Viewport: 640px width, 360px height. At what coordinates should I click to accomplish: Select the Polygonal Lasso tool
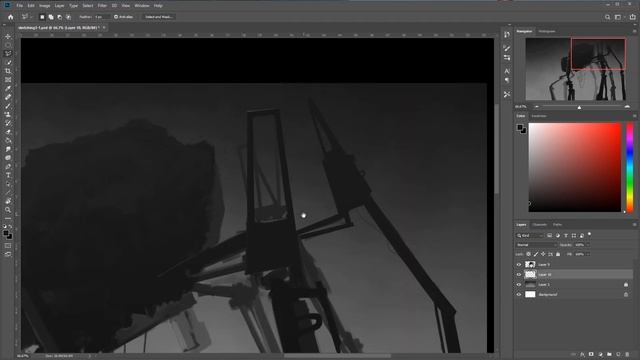(x=8, y=53)
